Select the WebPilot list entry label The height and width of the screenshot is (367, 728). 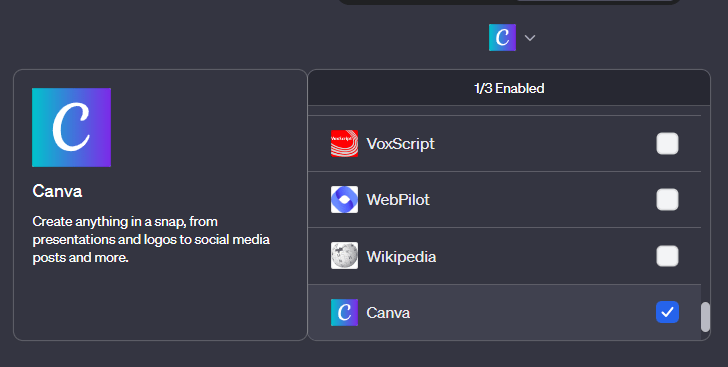(398, 200)
